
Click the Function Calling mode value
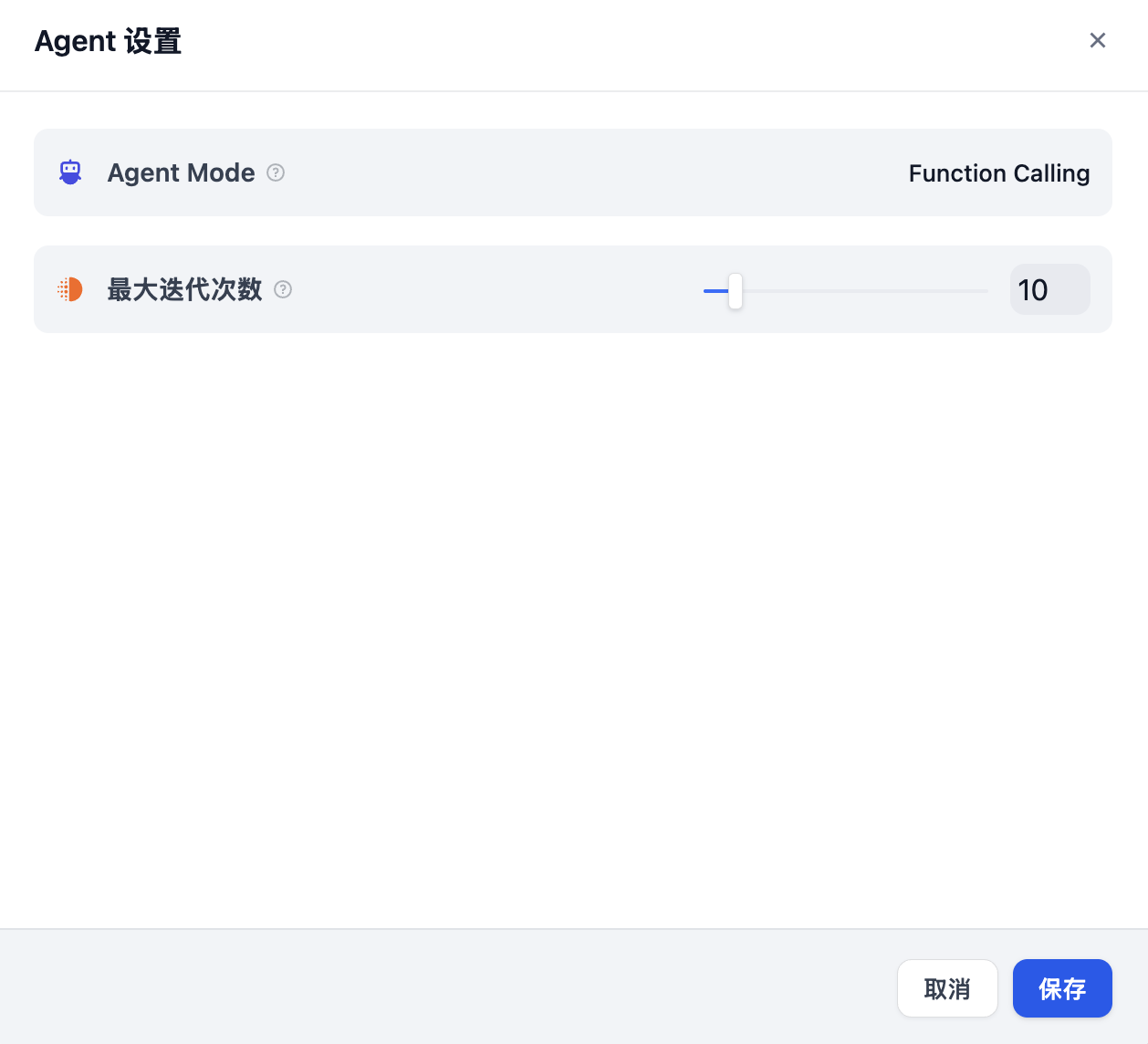(x=998, y=173)
